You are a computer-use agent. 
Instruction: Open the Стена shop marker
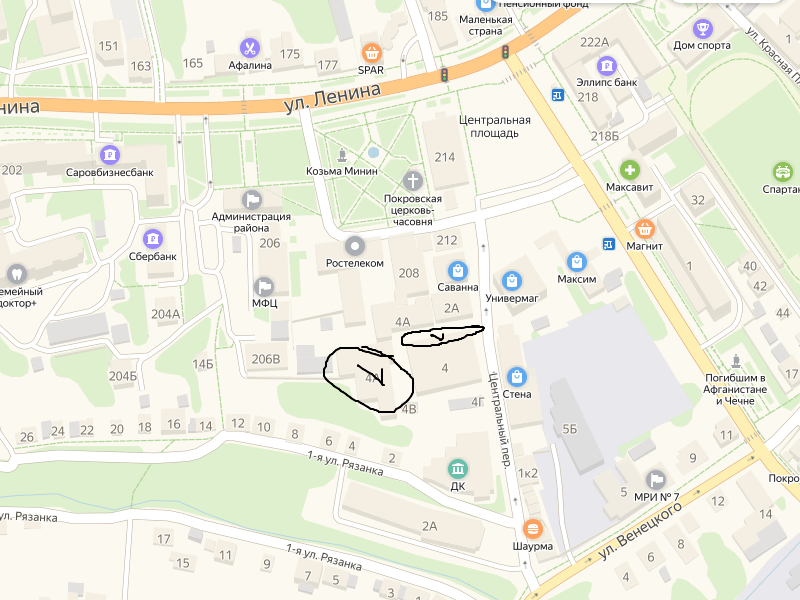point(517,377)
